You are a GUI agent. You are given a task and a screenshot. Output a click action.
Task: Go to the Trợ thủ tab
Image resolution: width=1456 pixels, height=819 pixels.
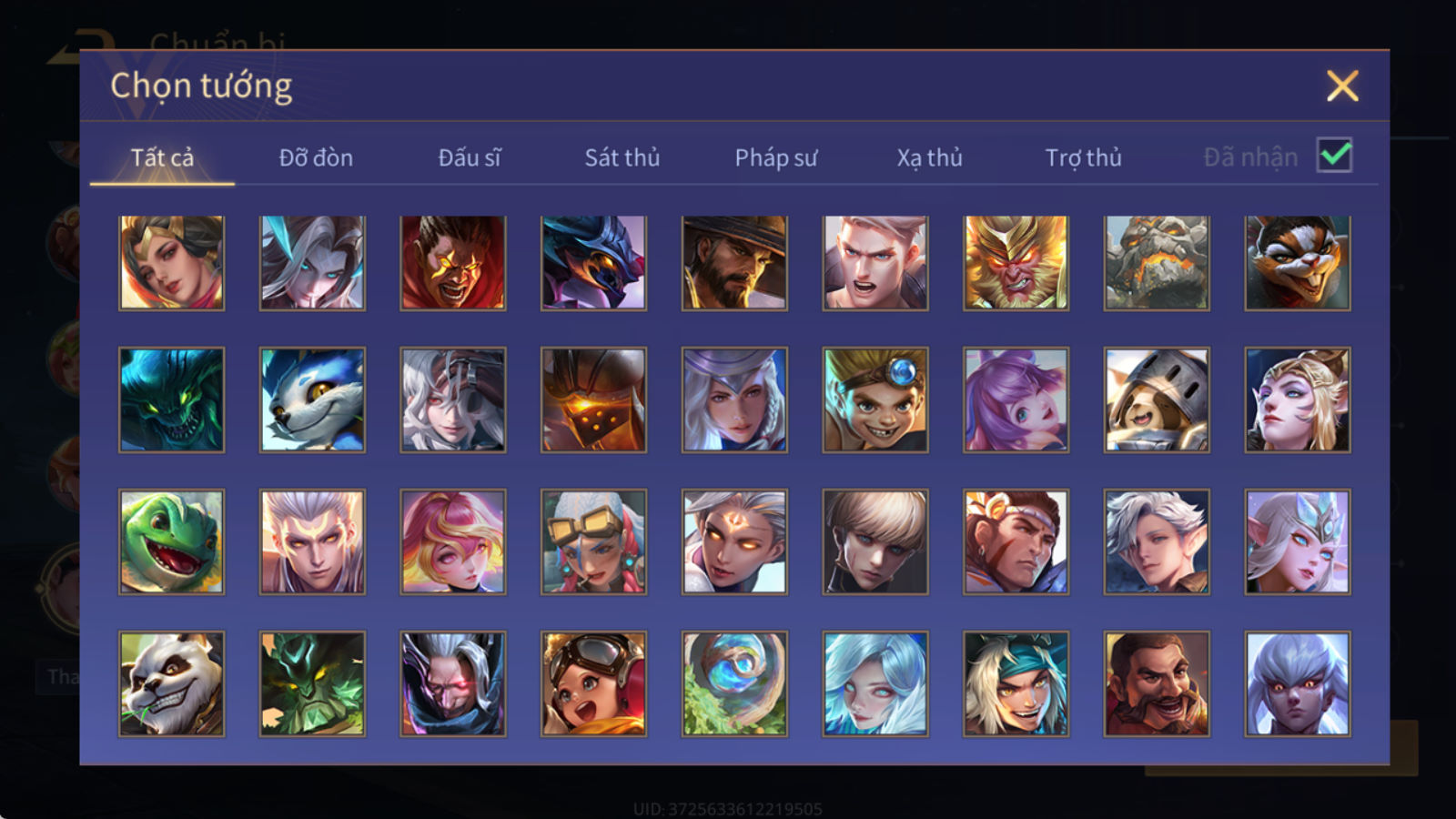[1083, 157]
